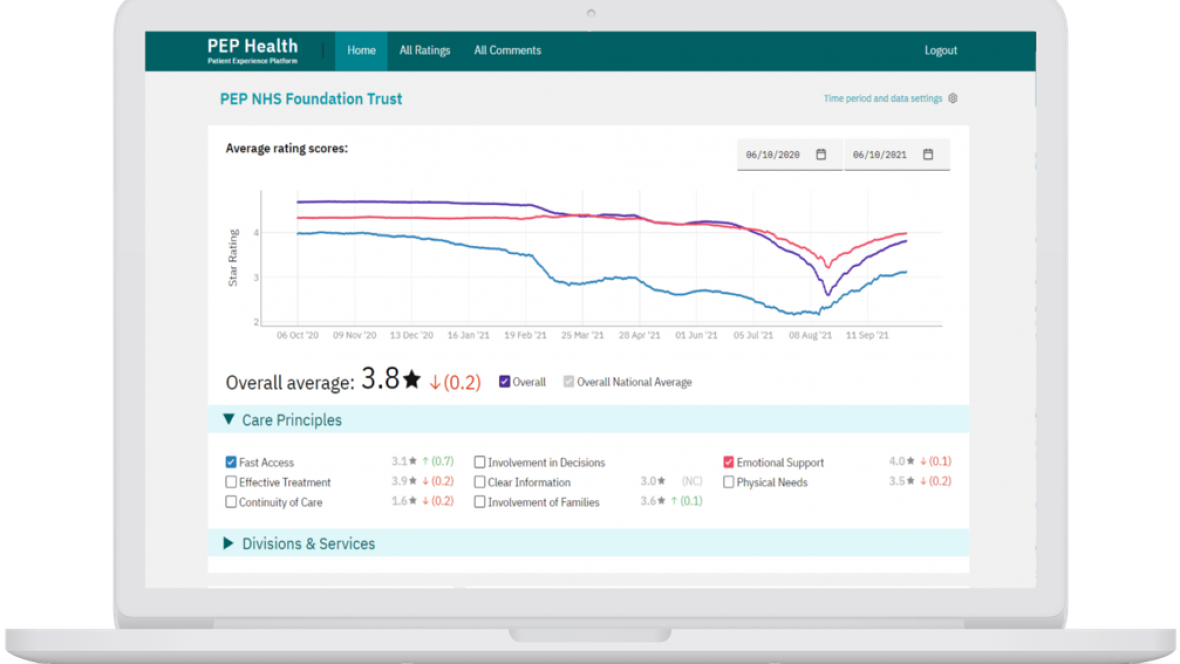Open Time period and data settings
The image size is (1180, 664).
point(883,99)
